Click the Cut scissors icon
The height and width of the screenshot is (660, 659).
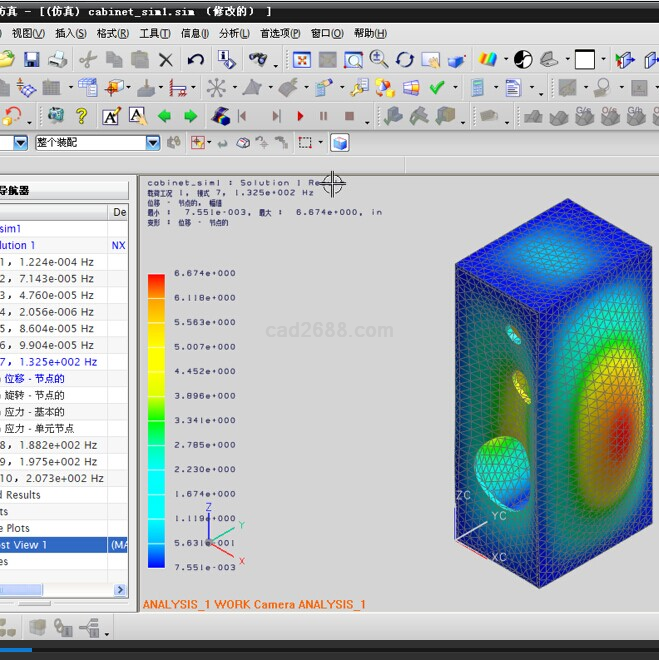click(x=87, y=60)
